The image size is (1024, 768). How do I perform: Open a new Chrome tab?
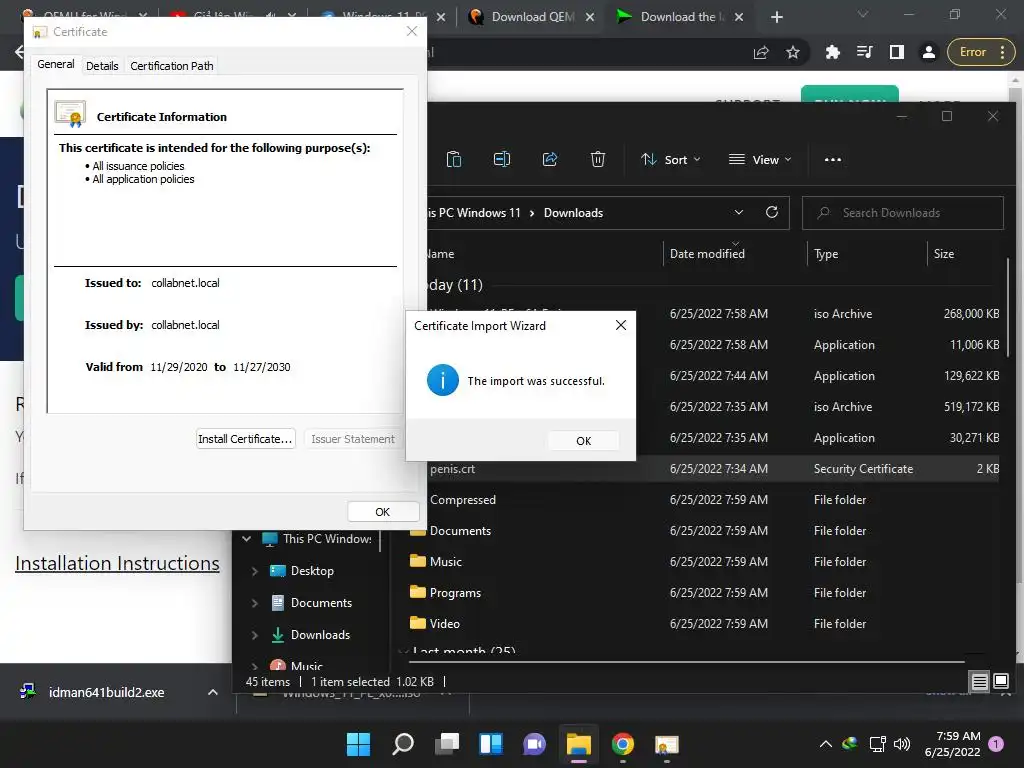point(776,17)
